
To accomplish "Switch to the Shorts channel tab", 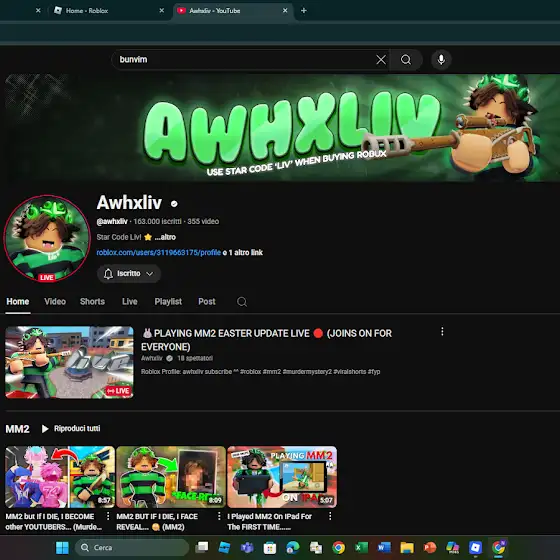I will (92, 302).
